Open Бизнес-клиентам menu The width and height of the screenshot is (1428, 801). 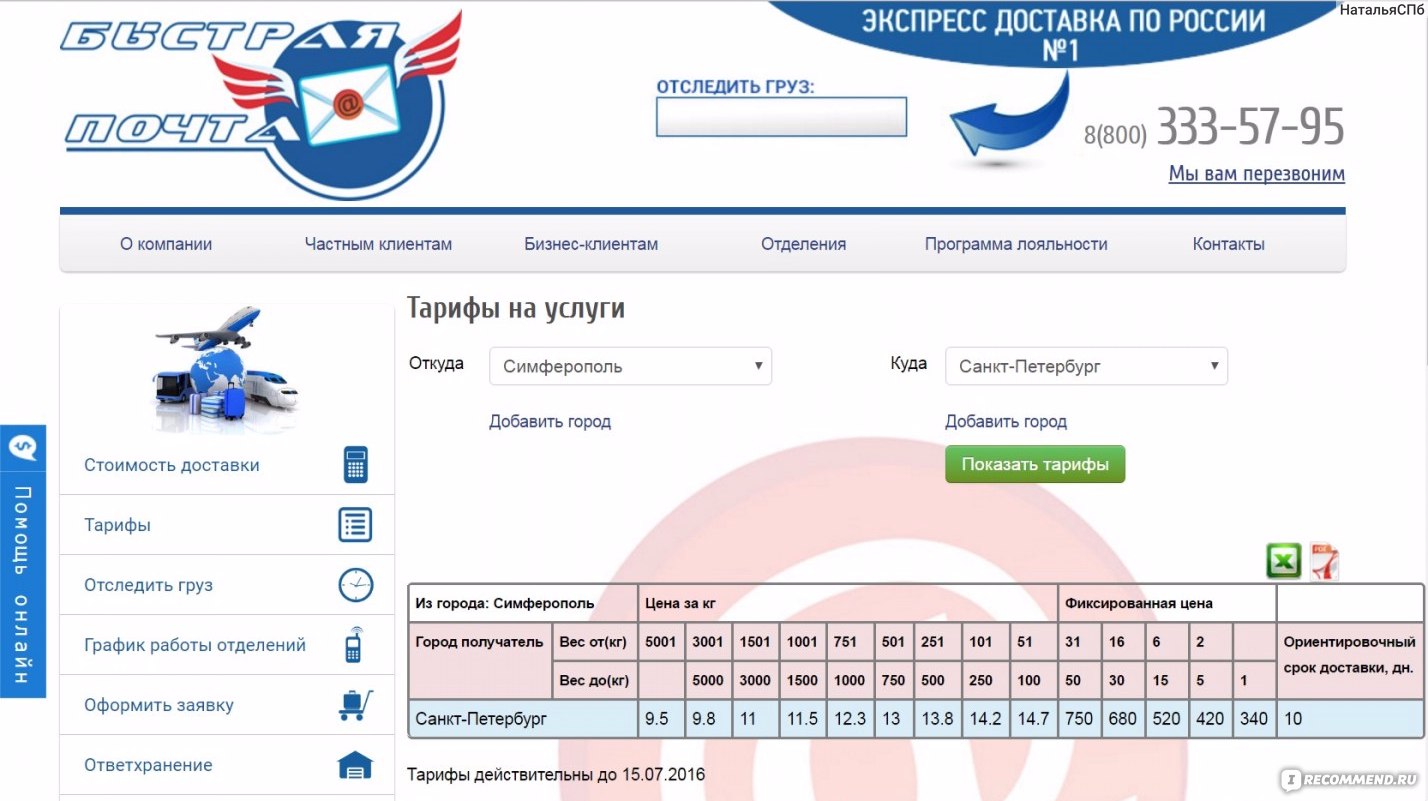click(591, 244)
